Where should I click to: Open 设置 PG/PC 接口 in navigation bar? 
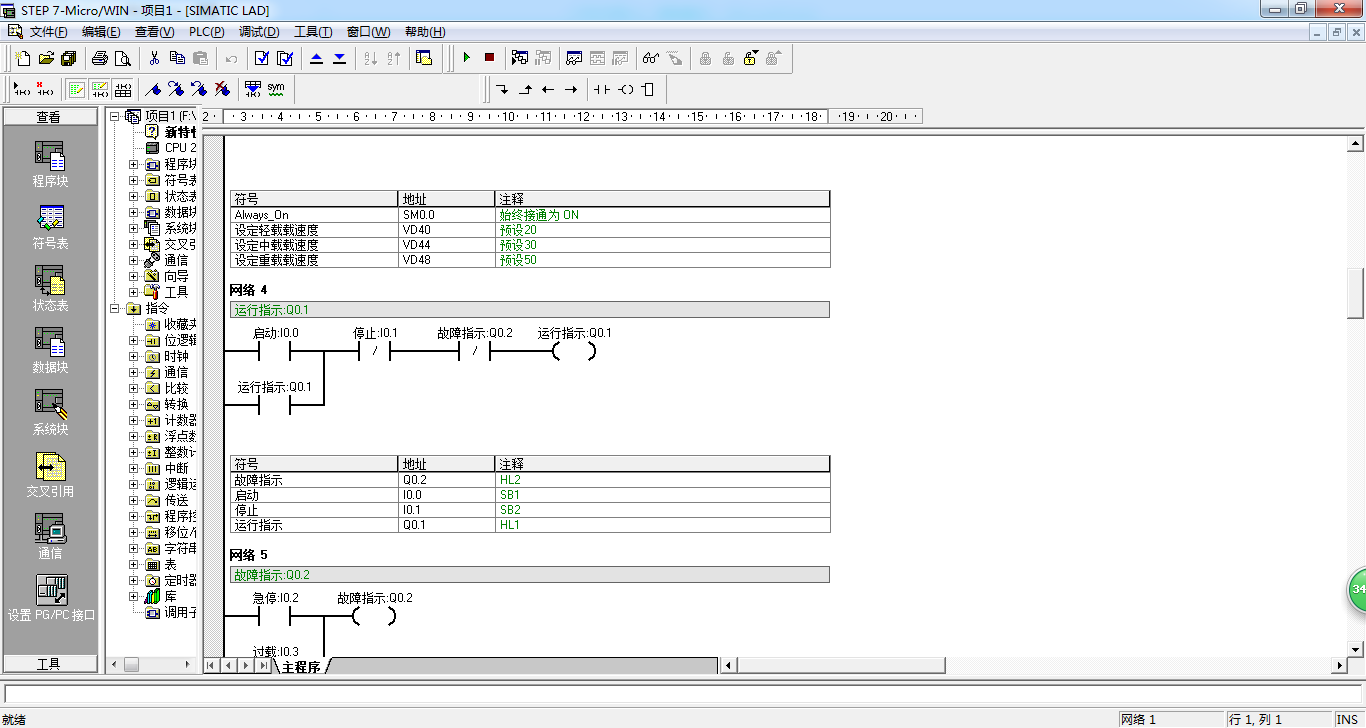[50, 598]
